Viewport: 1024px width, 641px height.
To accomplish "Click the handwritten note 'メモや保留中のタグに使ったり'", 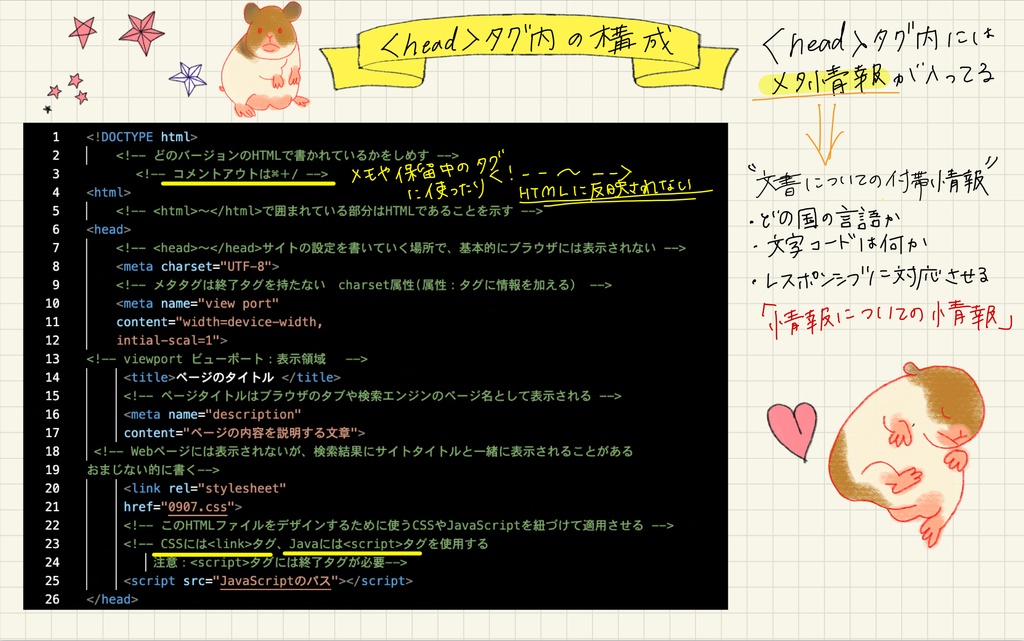I will 428,178.
